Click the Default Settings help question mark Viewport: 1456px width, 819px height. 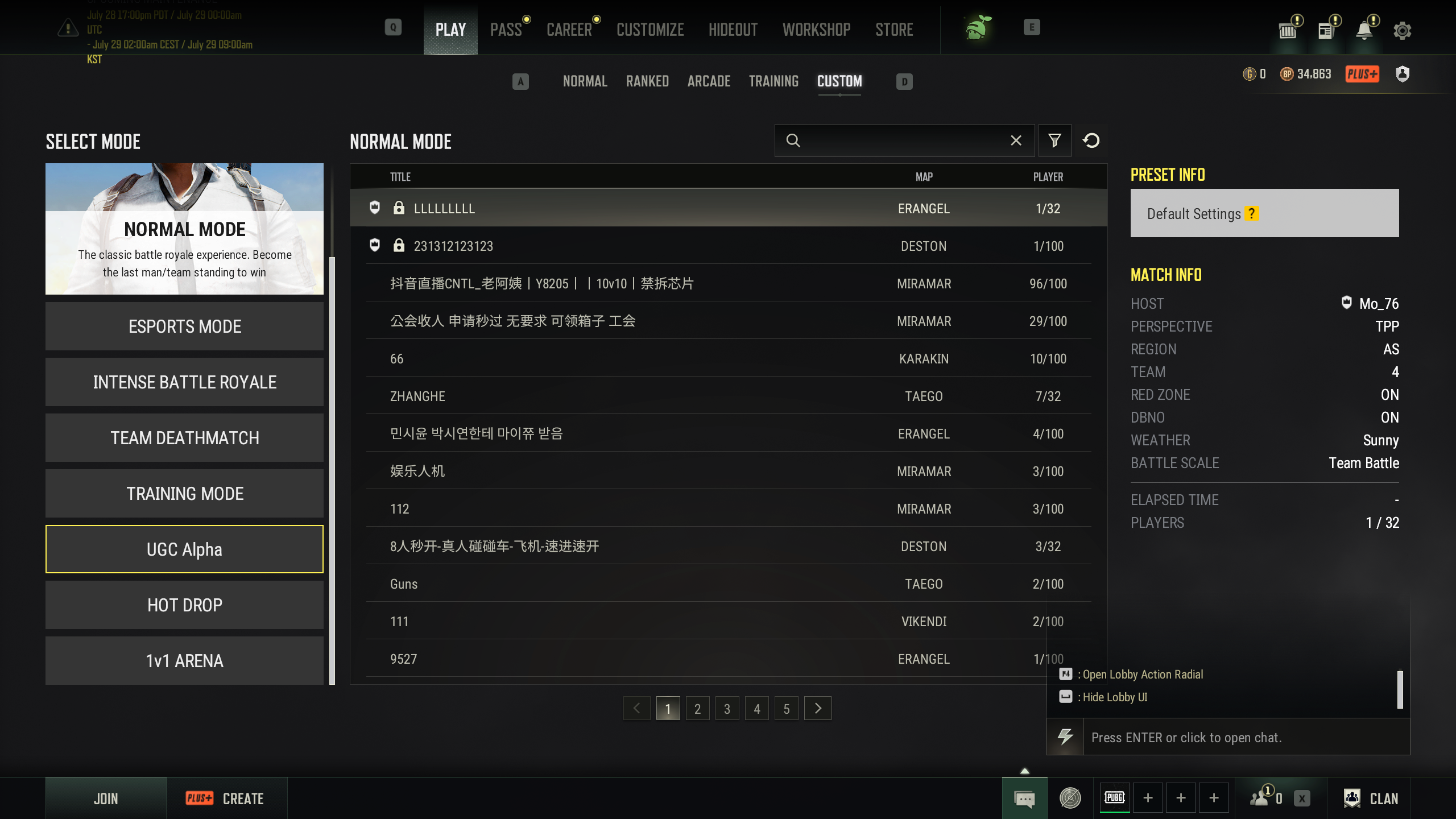[x=1251, y=213]
